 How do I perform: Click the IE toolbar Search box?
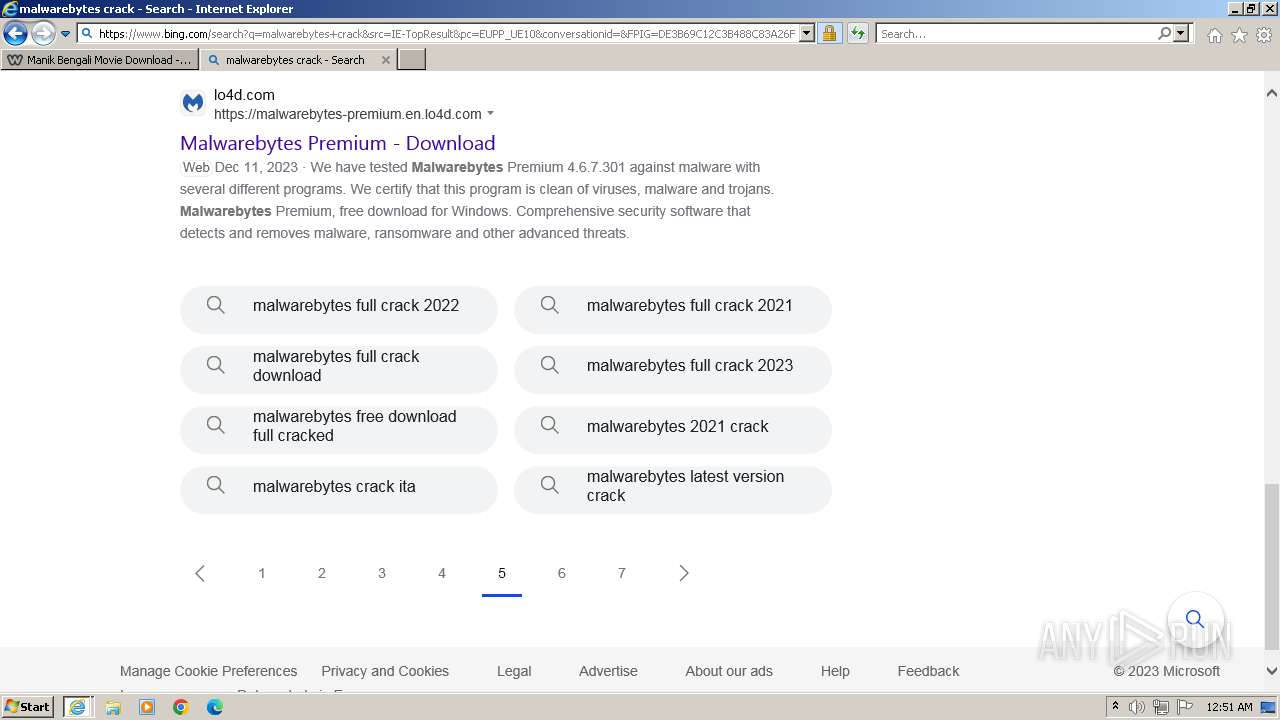click(1016, 34)
